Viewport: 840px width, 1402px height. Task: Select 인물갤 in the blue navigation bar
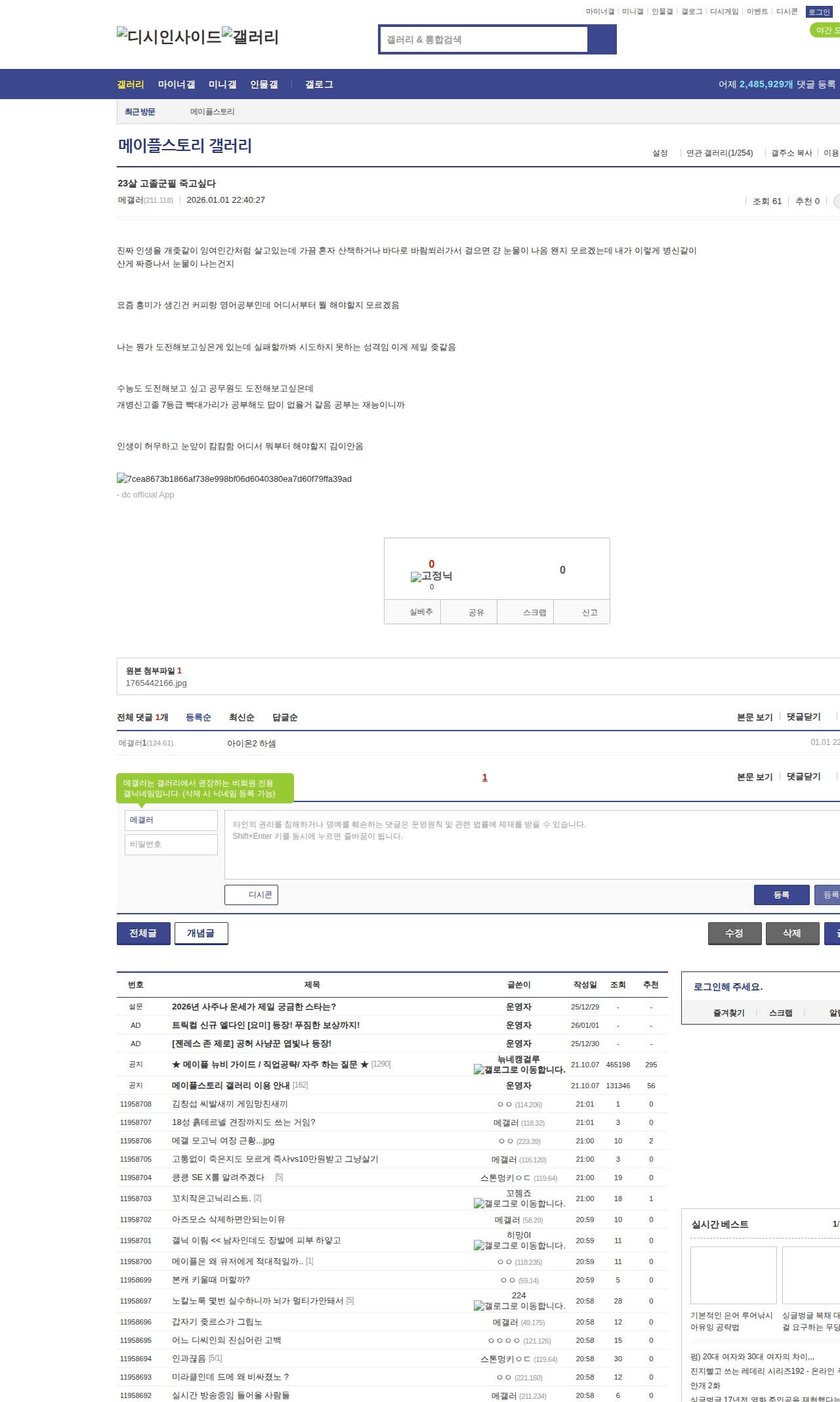pos(264,85)
